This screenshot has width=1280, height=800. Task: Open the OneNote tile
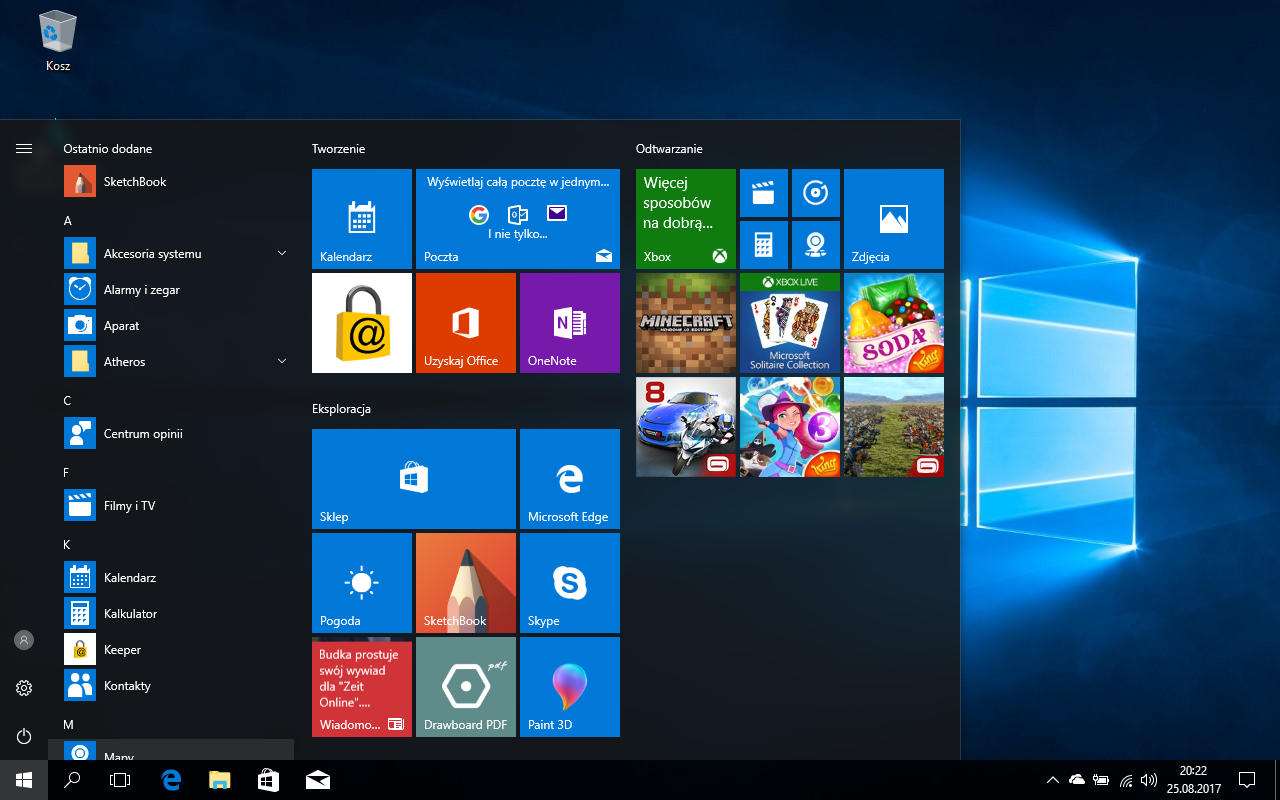pos(569,323)
